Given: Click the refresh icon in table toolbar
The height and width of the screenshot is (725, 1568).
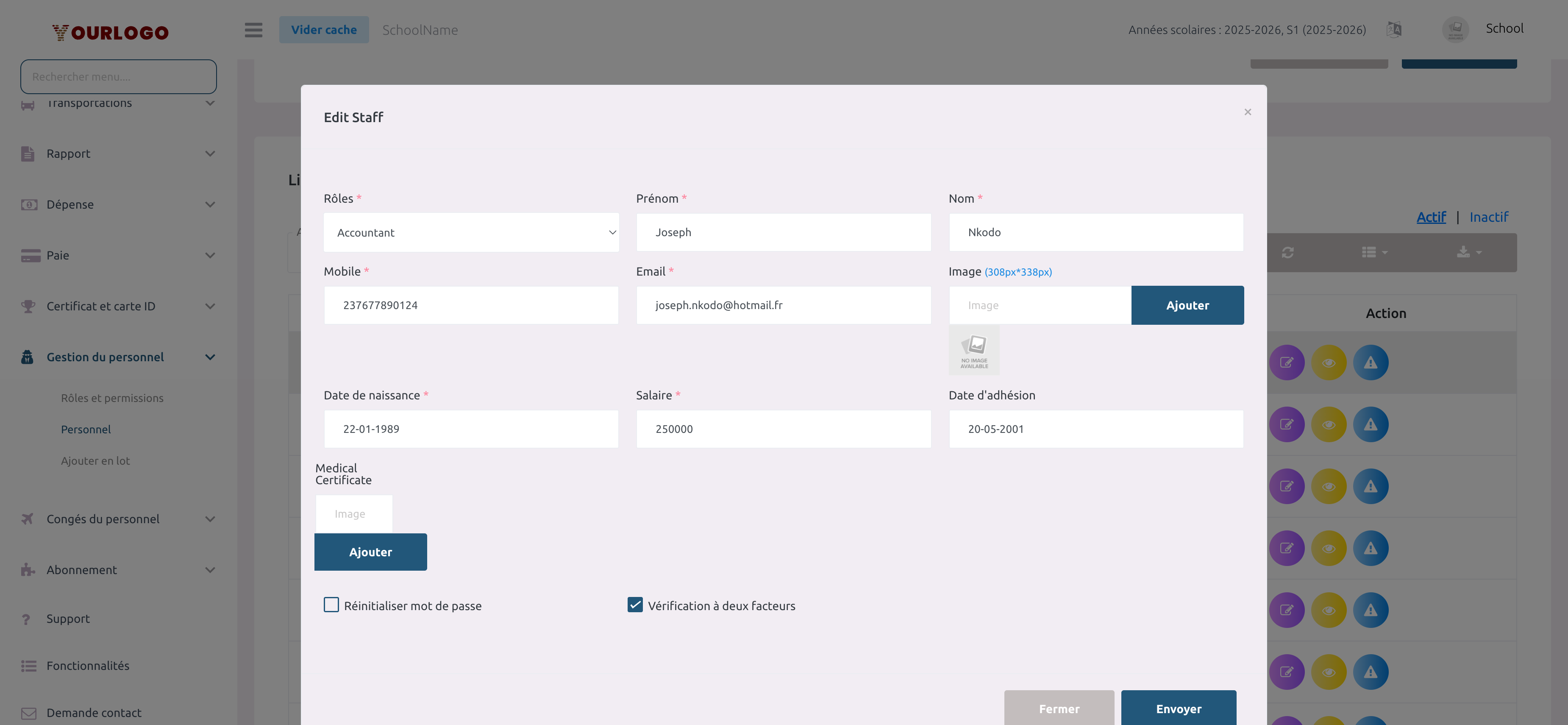Looking at the screenshot, I should pyautogui.click(x=1287, y=253).
